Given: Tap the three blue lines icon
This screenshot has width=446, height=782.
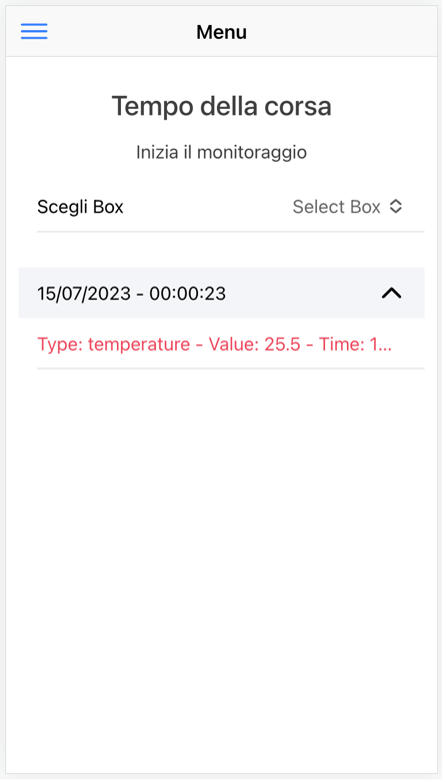Looking at the screenshot, I should 34,31.
